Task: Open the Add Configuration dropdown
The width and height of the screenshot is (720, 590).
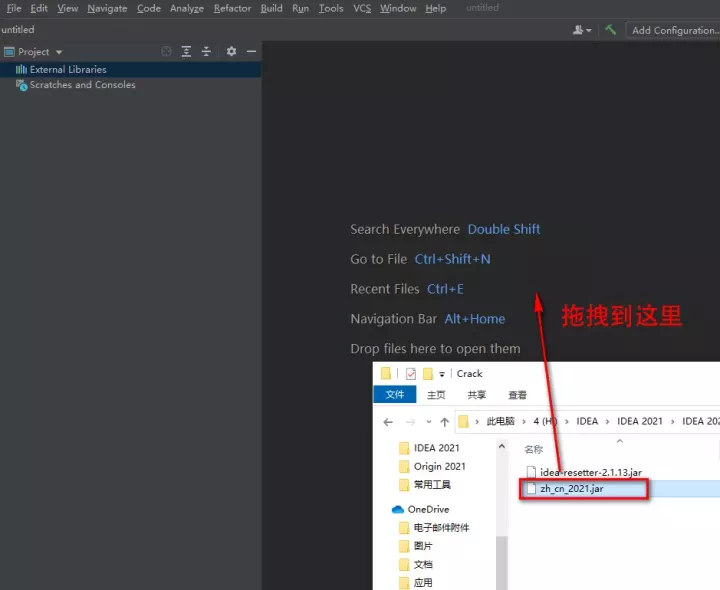Action: pyautogui.click(x=672, y=30)
